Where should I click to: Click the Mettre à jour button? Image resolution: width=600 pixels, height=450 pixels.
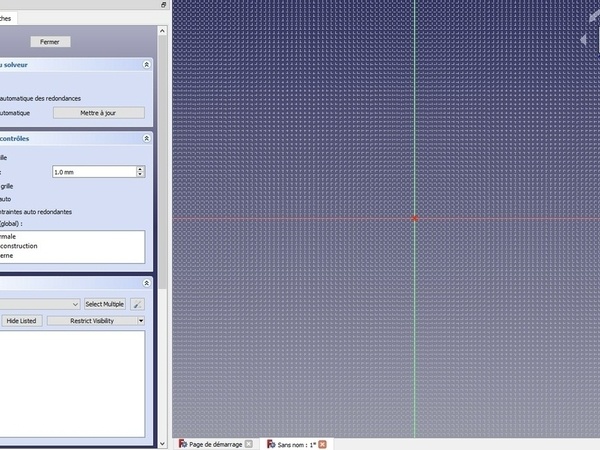click(98, 113)
